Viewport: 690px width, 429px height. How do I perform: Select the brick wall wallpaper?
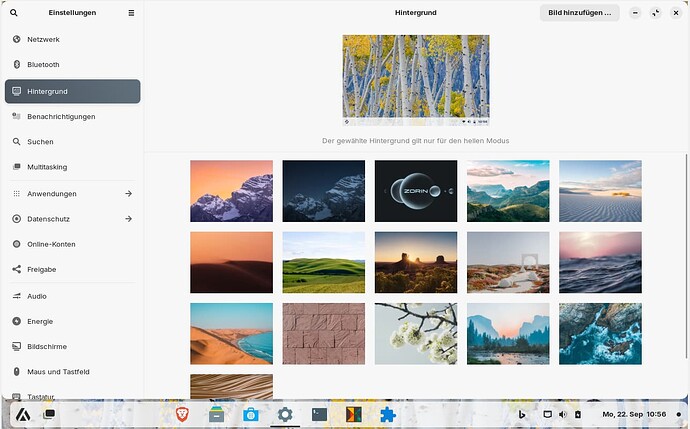[323, 334]
